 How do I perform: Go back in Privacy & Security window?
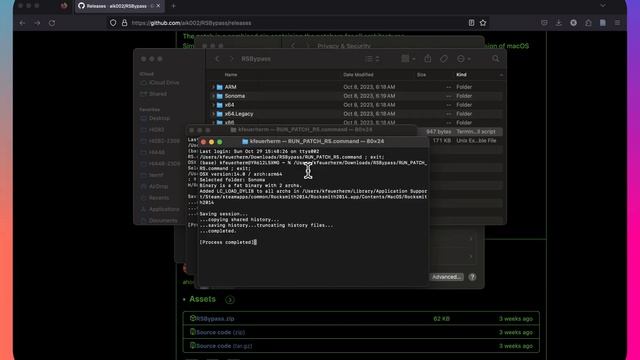pos(293,46)
